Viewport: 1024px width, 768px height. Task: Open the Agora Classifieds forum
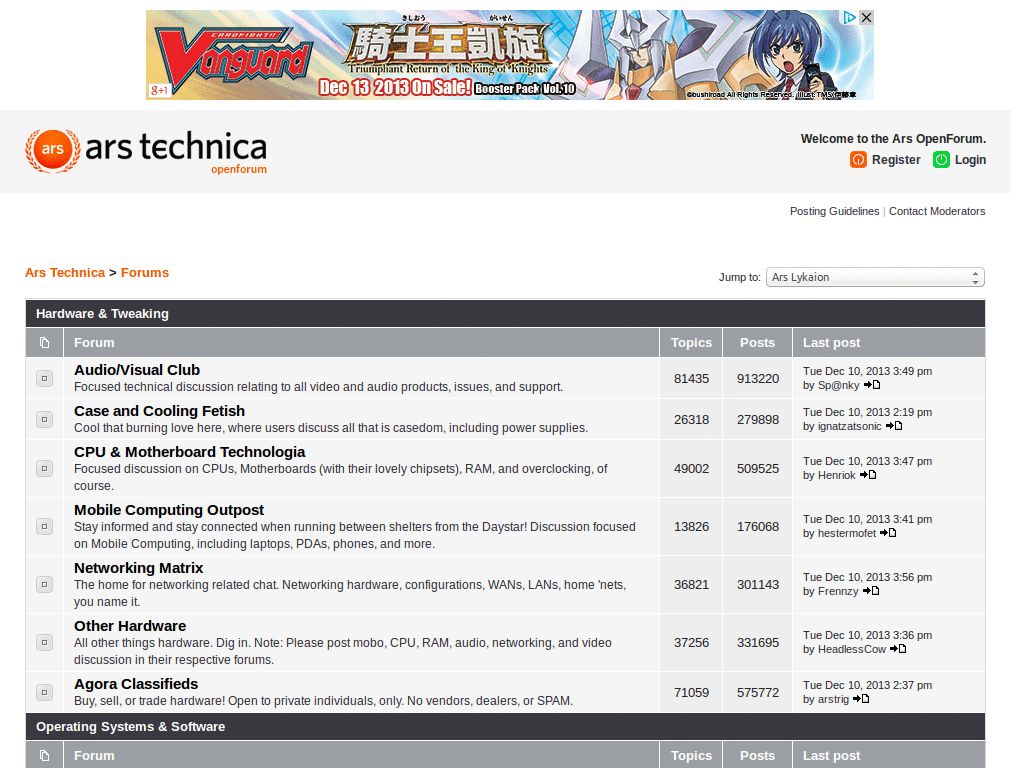click(136, 684)
